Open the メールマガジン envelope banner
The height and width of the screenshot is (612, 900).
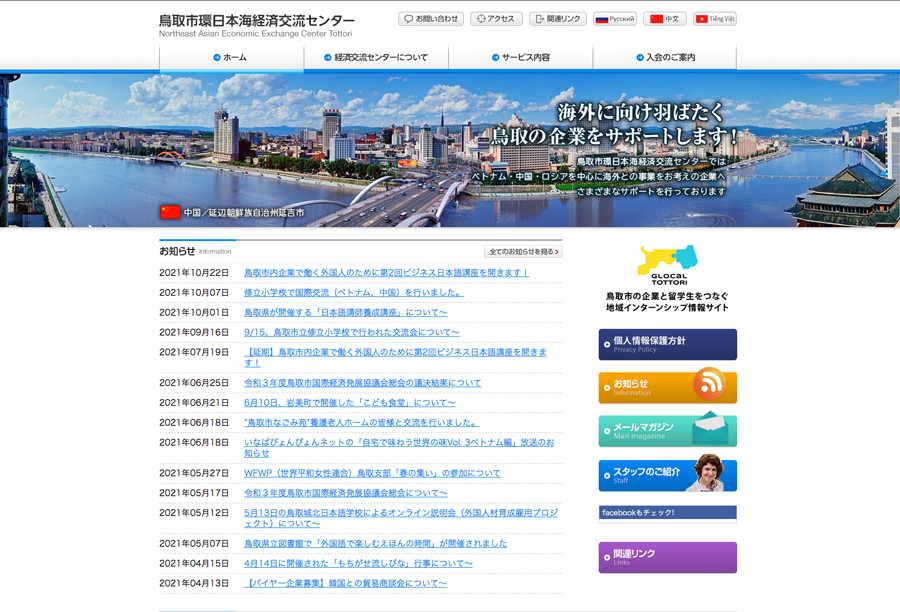(x=667, y=430)
